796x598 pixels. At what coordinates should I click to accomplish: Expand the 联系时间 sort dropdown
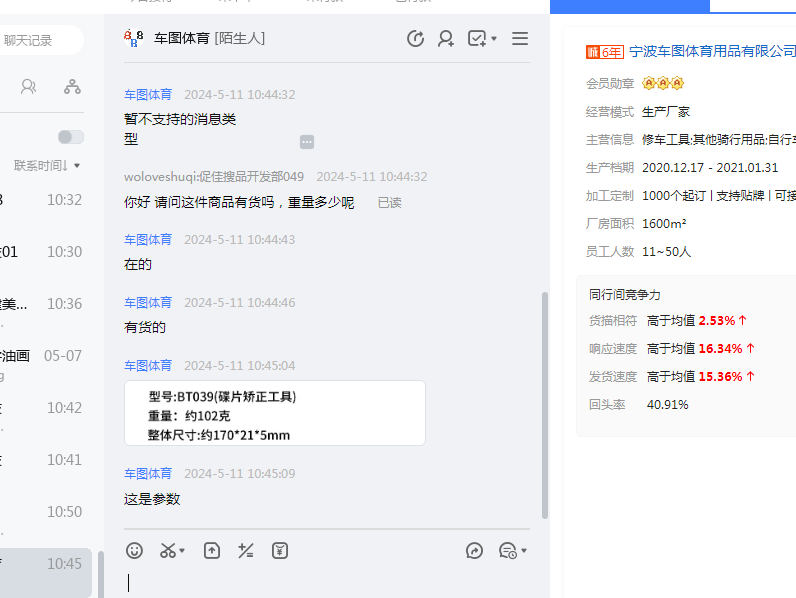coord(77,166)
